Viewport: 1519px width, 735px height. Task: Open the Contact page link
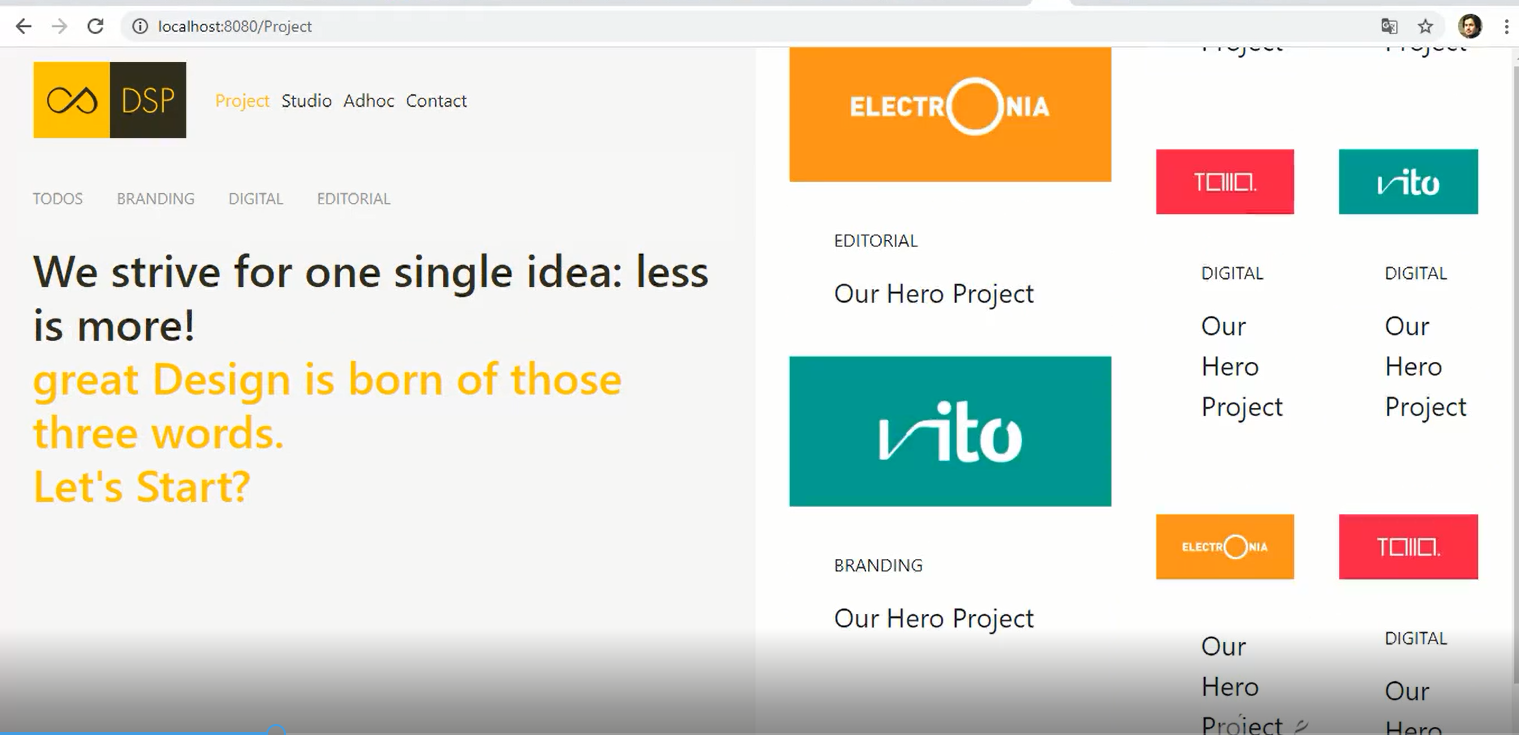pyautogui.click(x=436, y=101)
